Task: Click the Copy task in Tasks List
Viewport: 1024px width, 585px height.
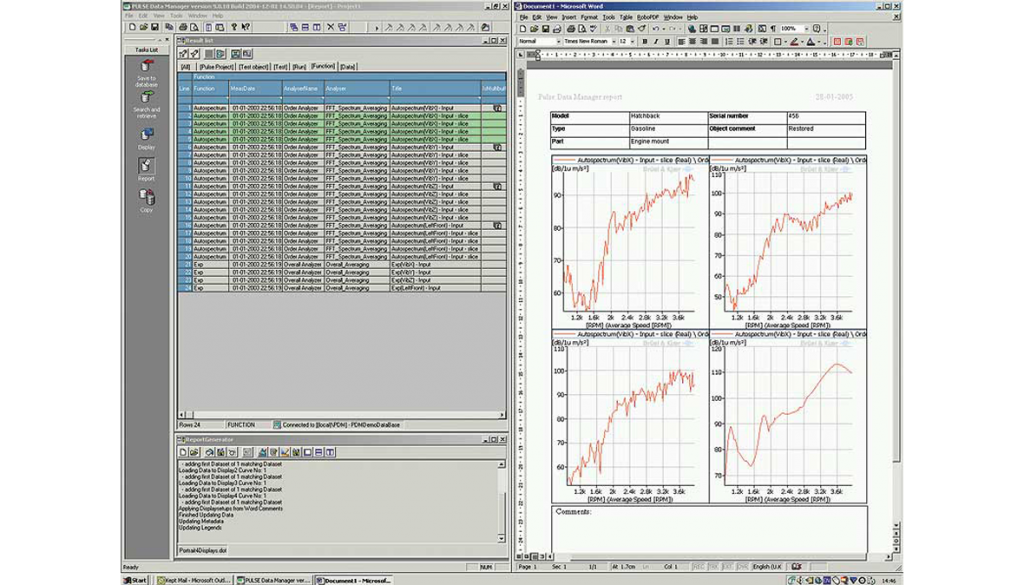Action: [x=146, y=198]
